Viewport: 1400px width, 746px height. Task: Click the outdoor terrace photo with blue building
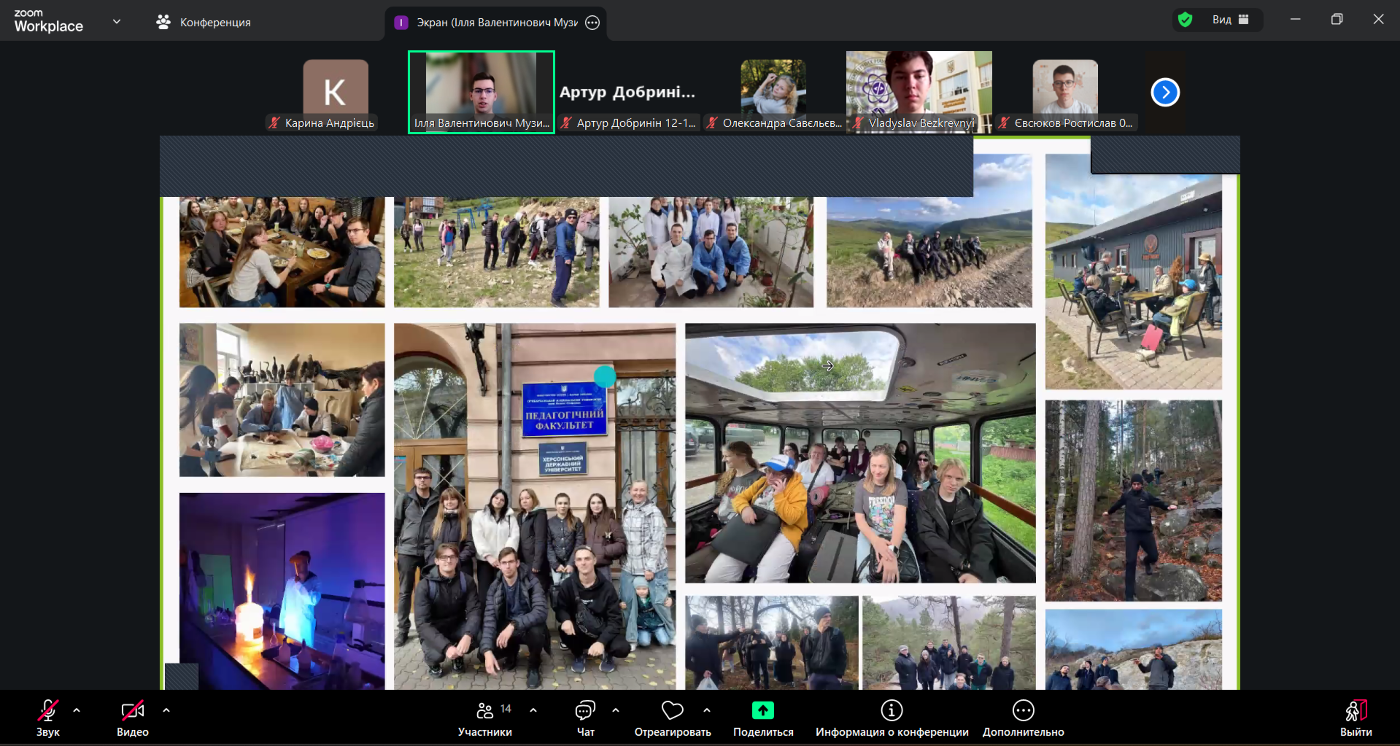point(1133,271)
